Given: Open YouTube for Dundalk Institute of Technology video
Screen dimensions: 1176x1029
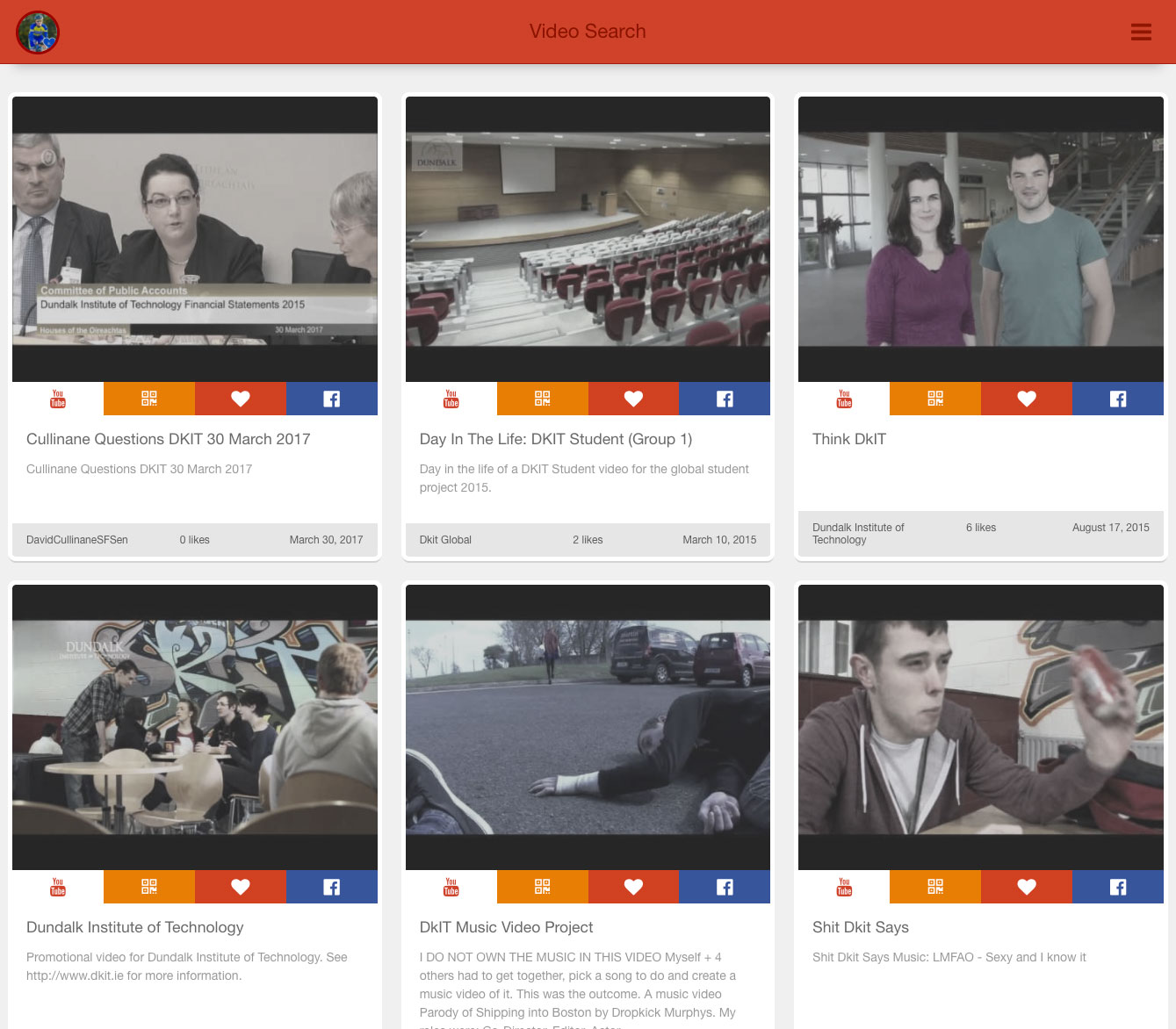Looking at the screenshot, I should [58, 887].
